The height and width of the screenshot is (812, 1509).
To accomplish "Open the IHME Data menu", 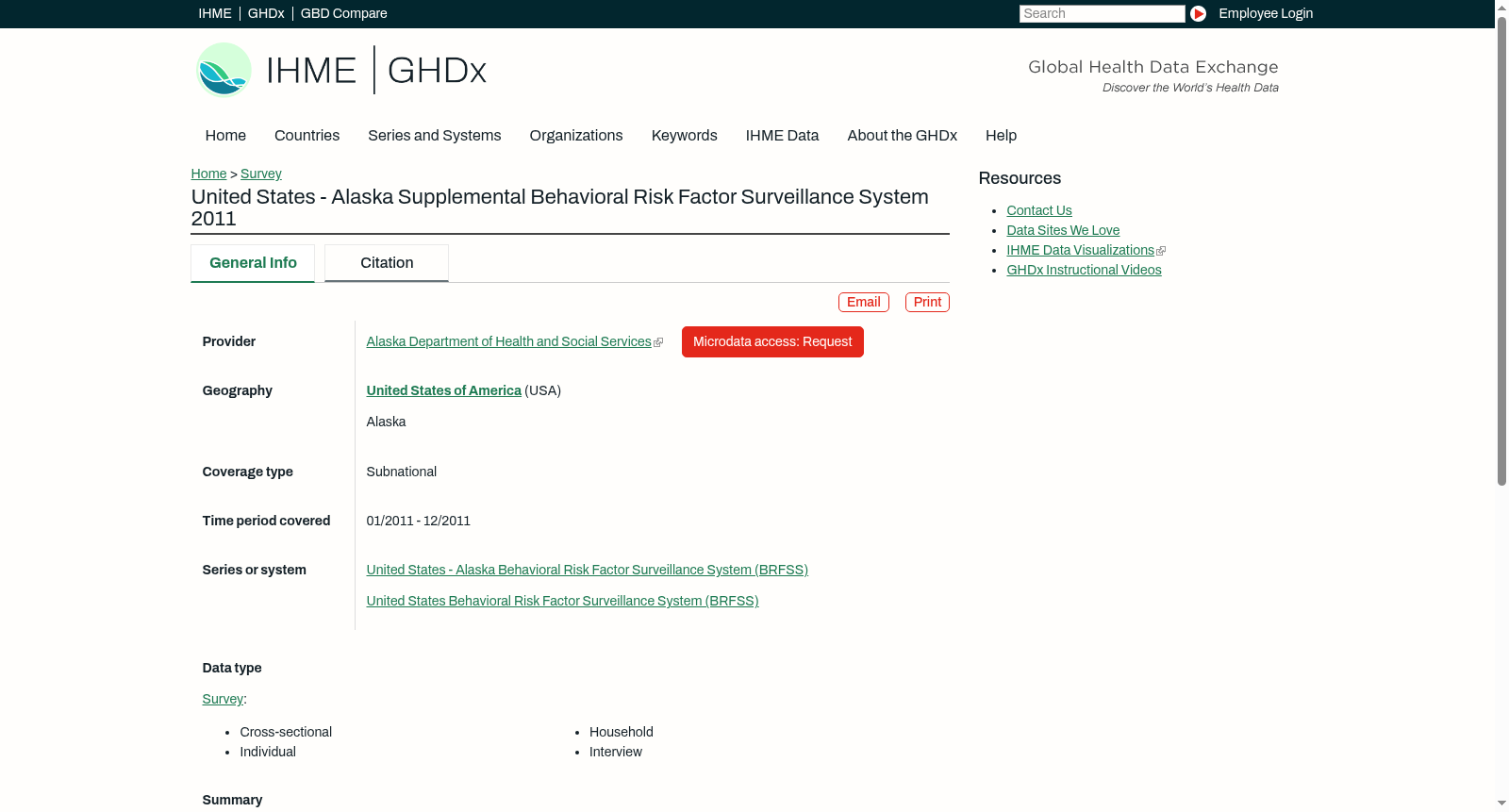I will tap(783, 136).
